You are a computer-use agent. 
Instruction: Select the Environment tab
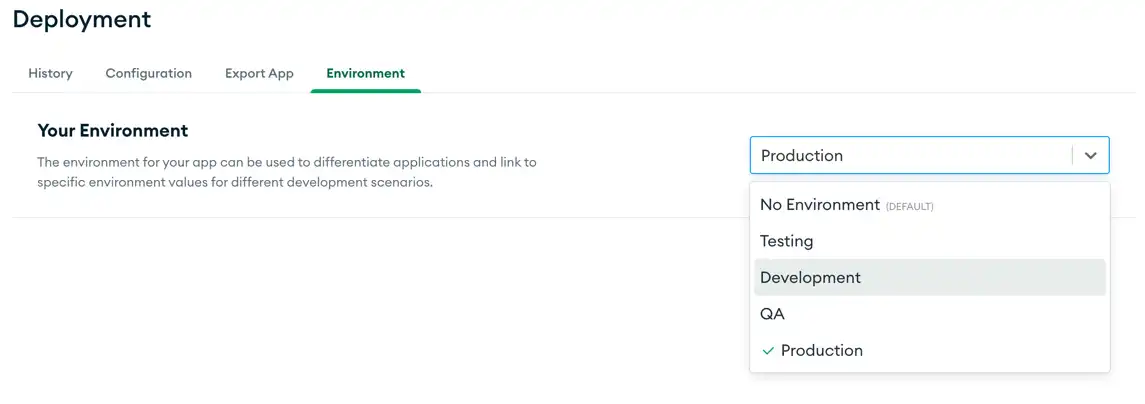coord(365,73)
